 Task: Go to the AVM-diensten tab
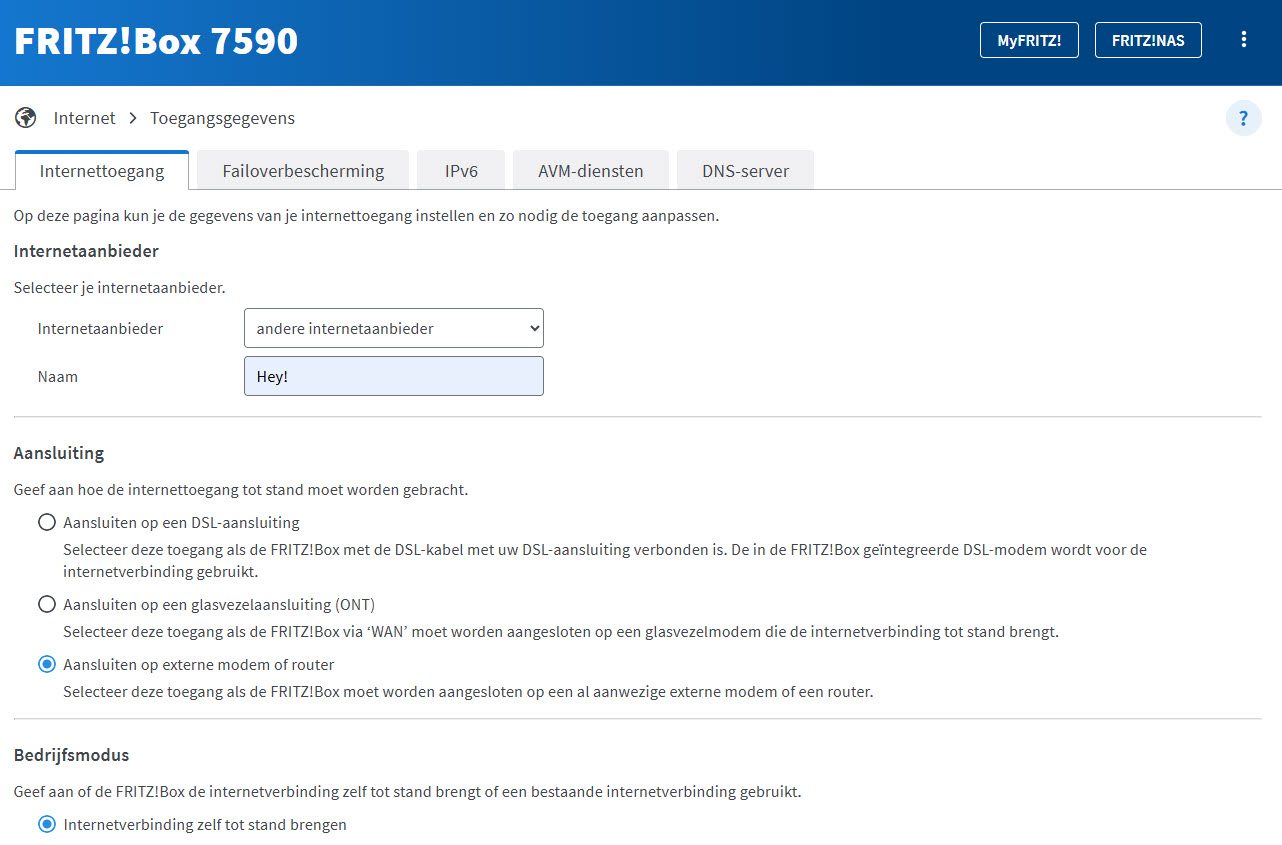point(590,171)
